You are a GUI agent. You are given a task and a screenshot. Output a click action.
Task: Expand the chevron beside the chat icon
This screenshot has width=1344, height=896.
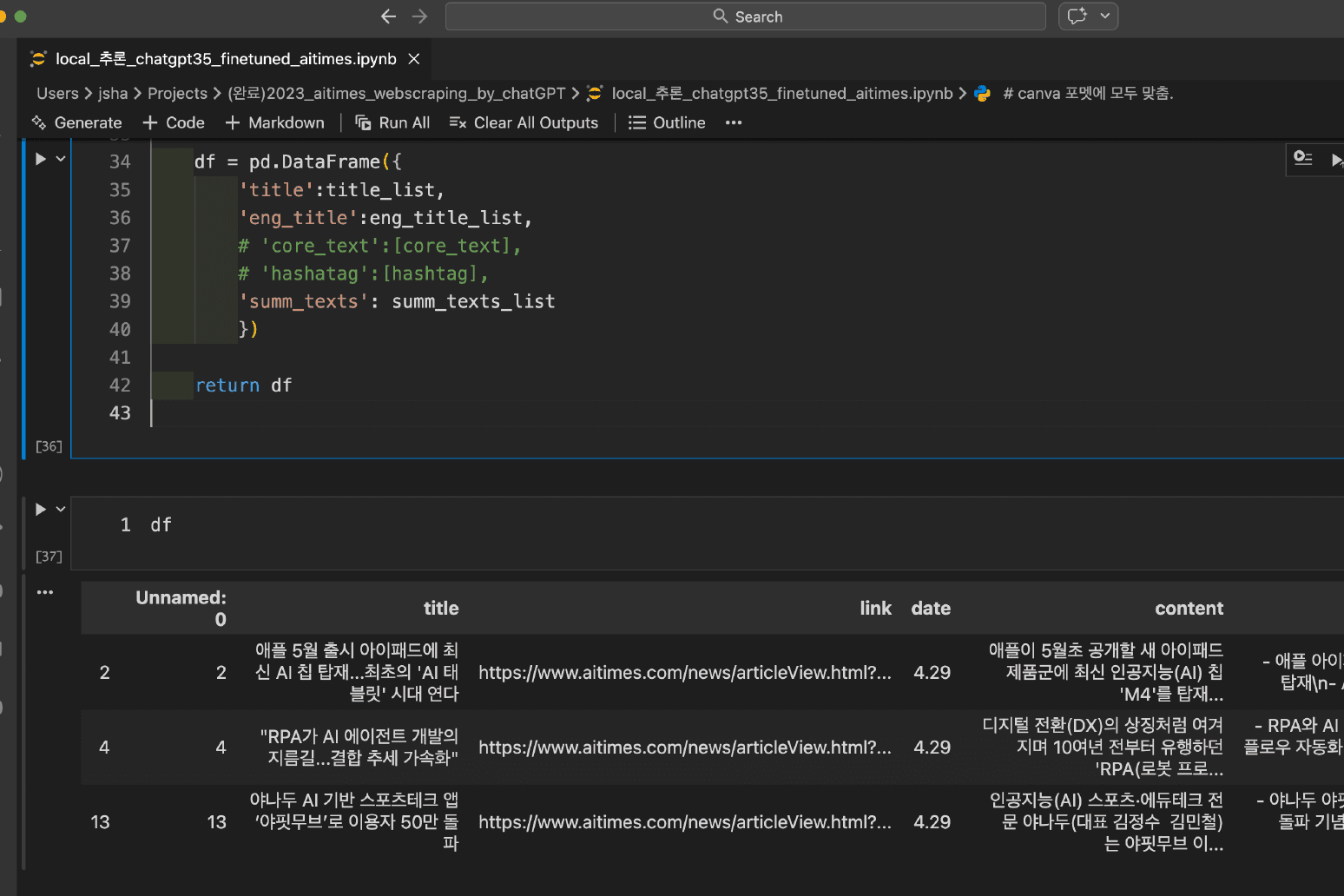pos(1105,16)
